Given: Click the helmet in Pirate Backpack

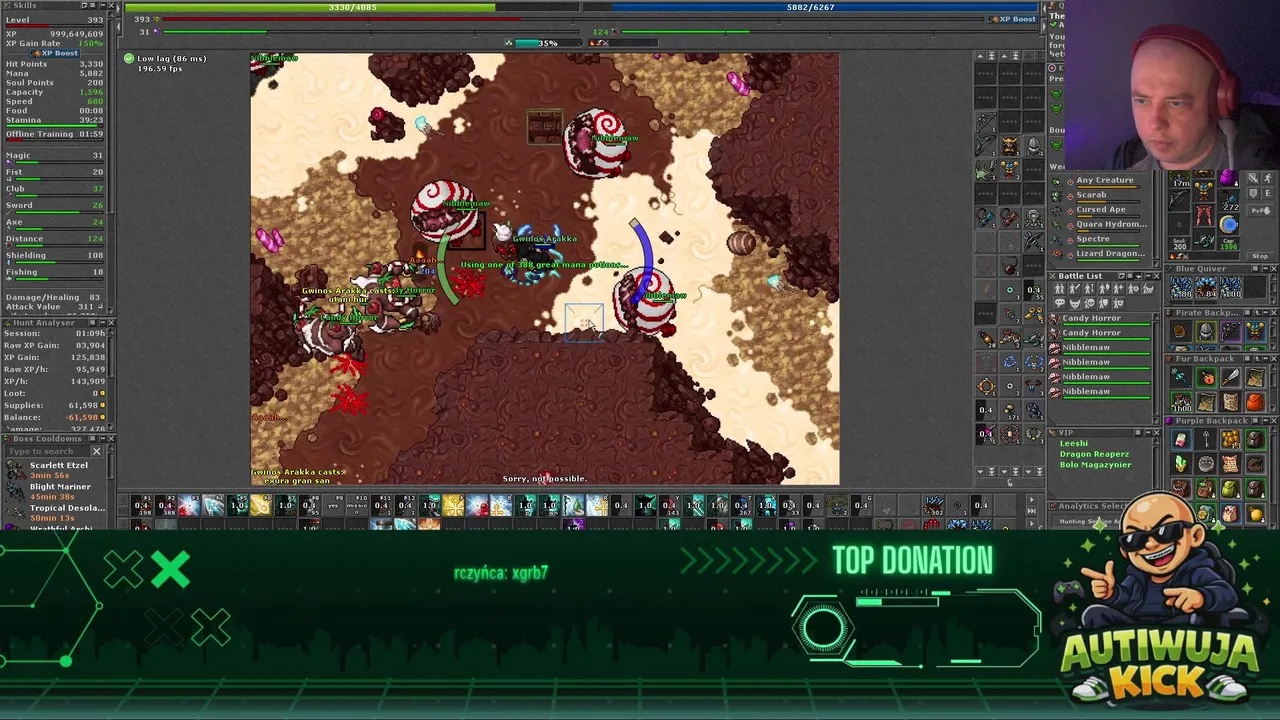Looking at the screenshot, I should (1206, 331).
